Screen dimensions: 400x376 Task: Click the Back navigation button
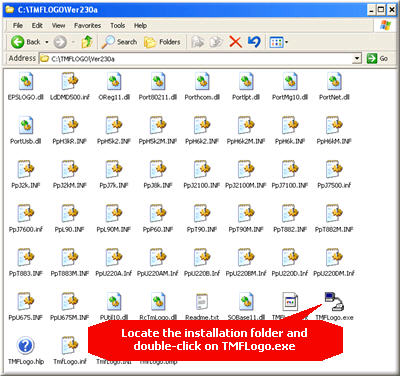[25, 42]
